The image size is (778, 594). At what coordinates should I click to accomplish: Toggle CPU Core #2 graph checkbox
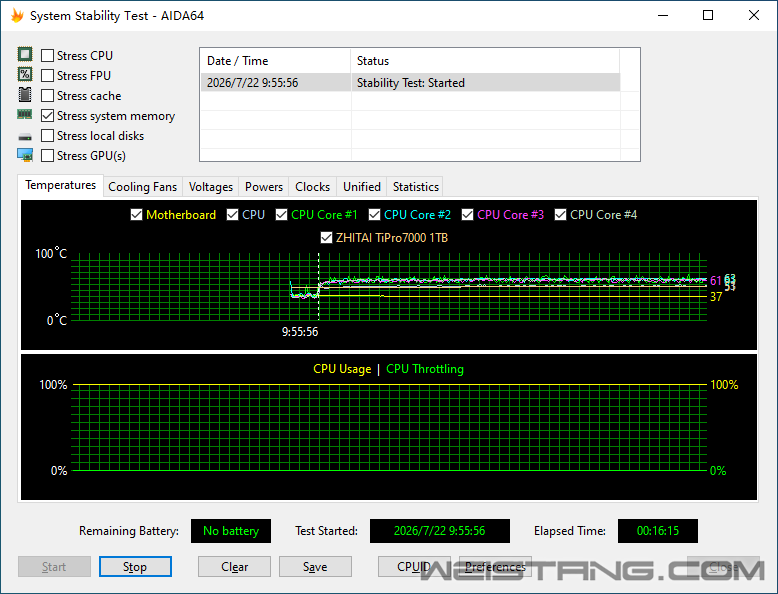point(375,214)
